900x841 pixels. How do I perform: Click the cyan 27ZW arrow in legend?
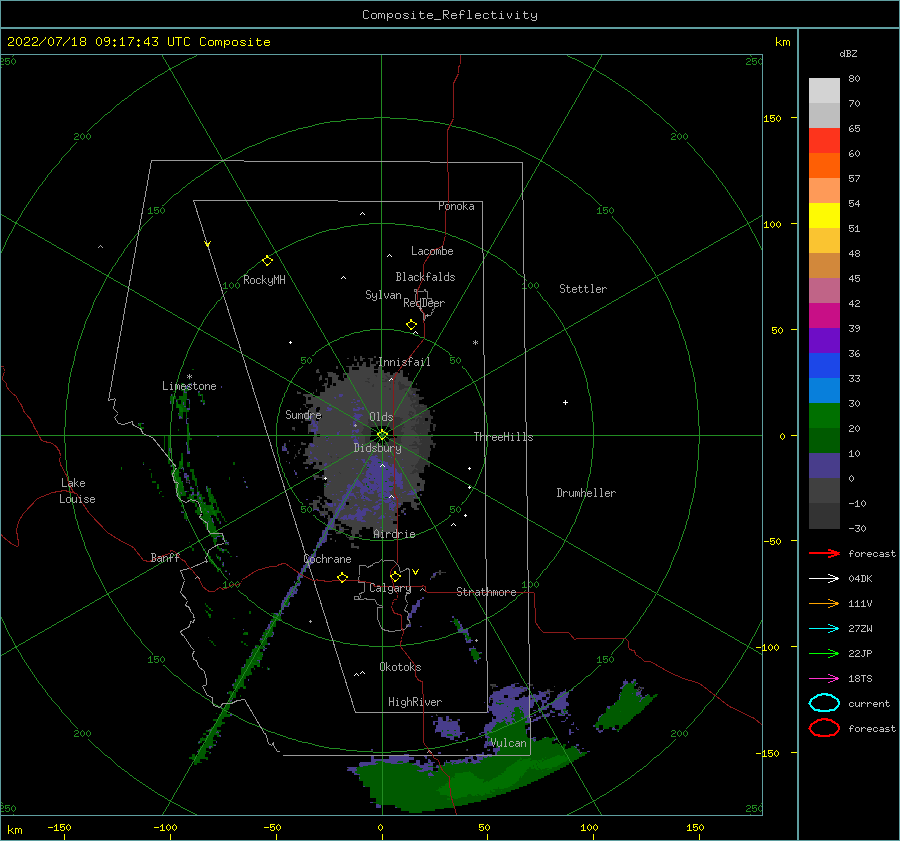pyautogui.click(x=824, y=629)
